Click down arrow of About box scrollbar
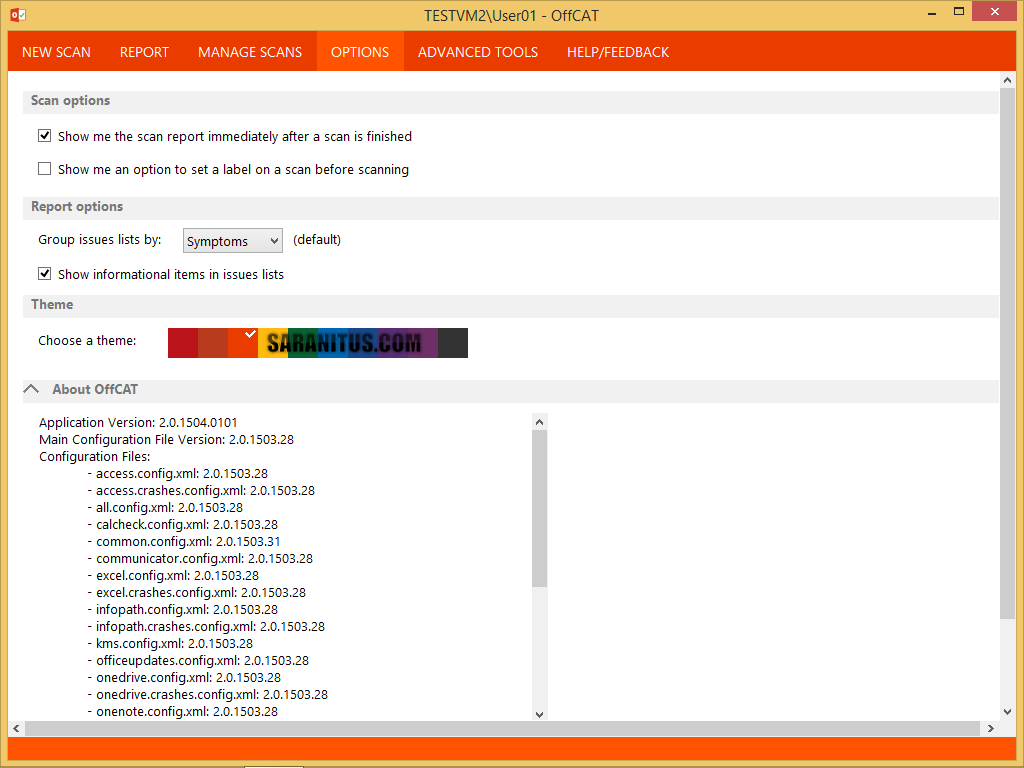This screenshot has width=1024, height=768. 539,714
